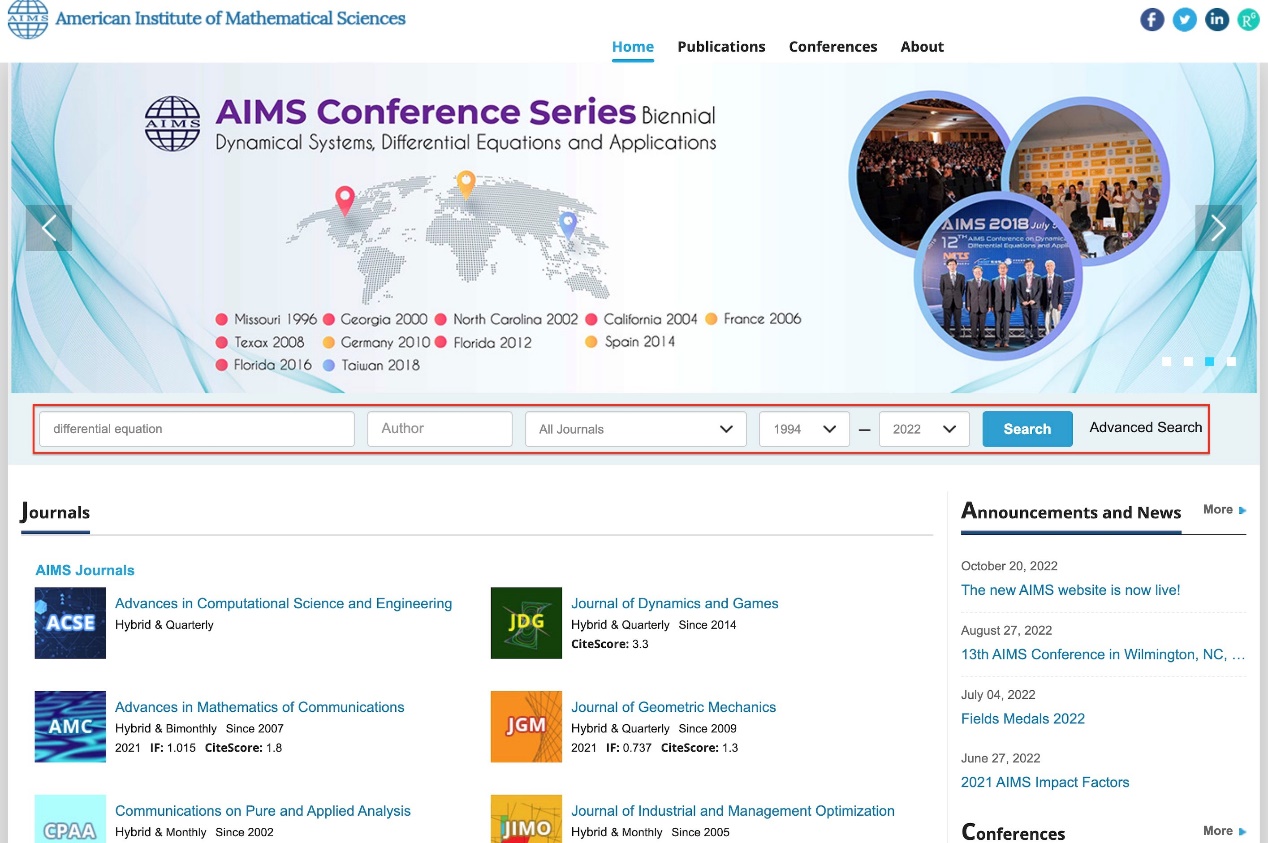Image resolution: width=1268 pixels, height=843 pixels.
Task: Open the 2022 end year dropdown
Action: 924,429
